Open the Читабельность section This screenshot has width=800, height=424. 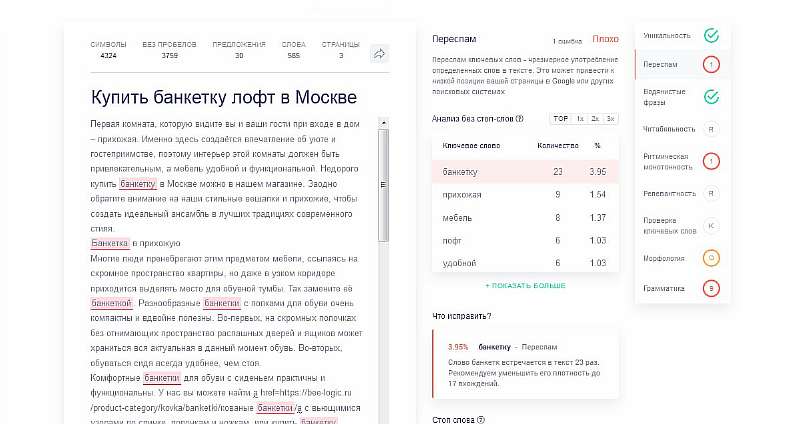coord(669,129)
